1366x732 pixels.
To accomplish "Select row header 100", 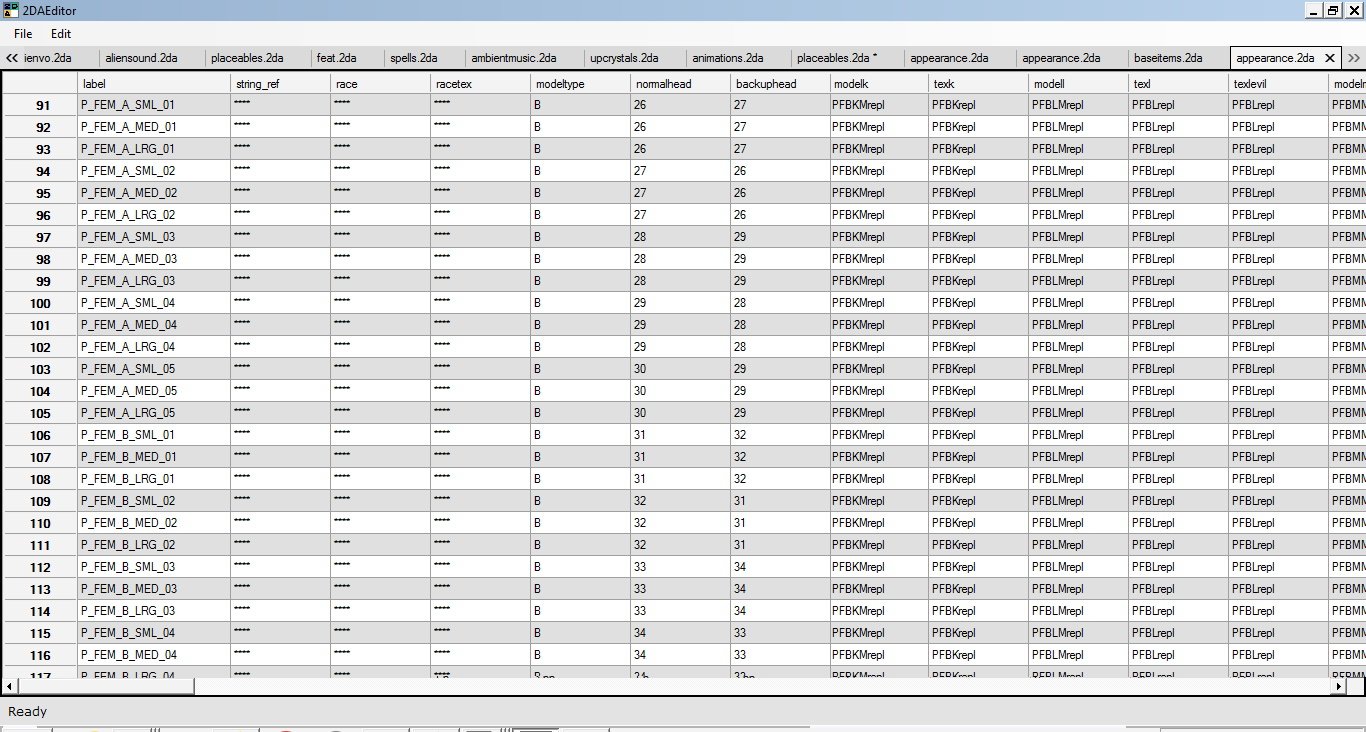I will (41, 303).
